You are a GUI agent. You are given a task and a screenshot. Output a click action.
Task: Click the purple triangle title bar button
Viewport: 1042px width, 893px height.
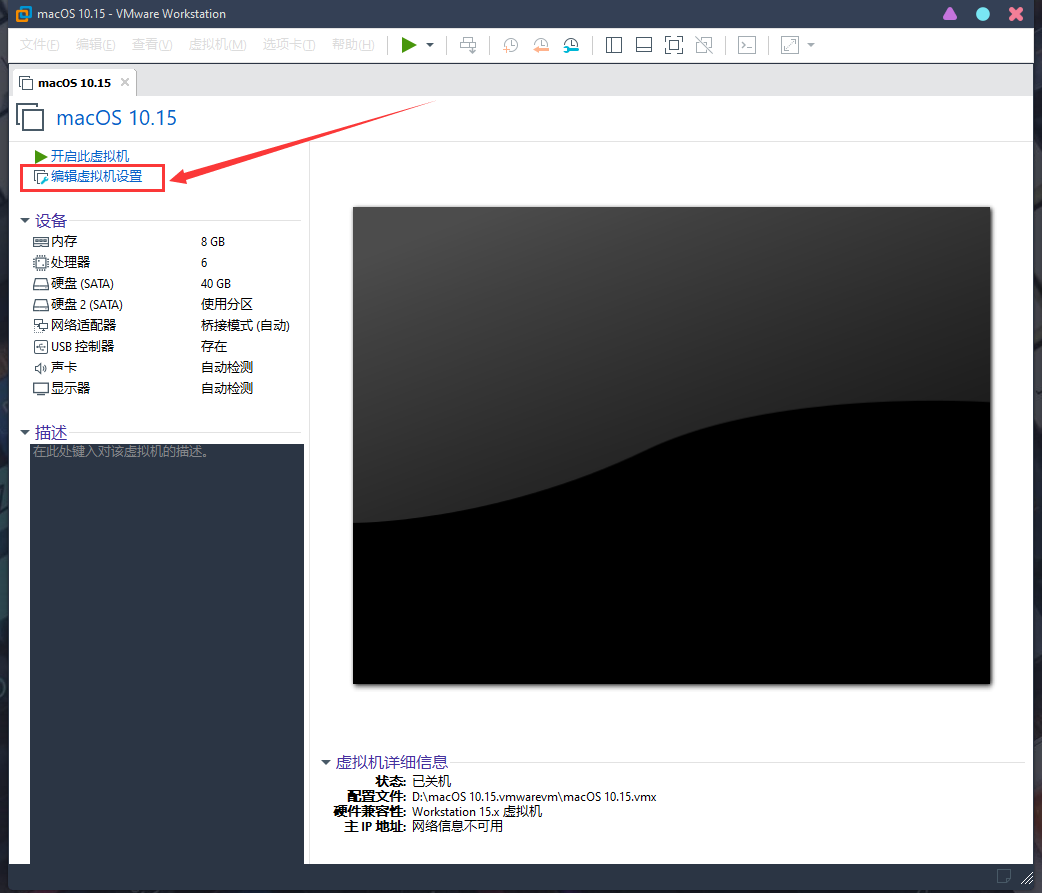tap(950, 13)
